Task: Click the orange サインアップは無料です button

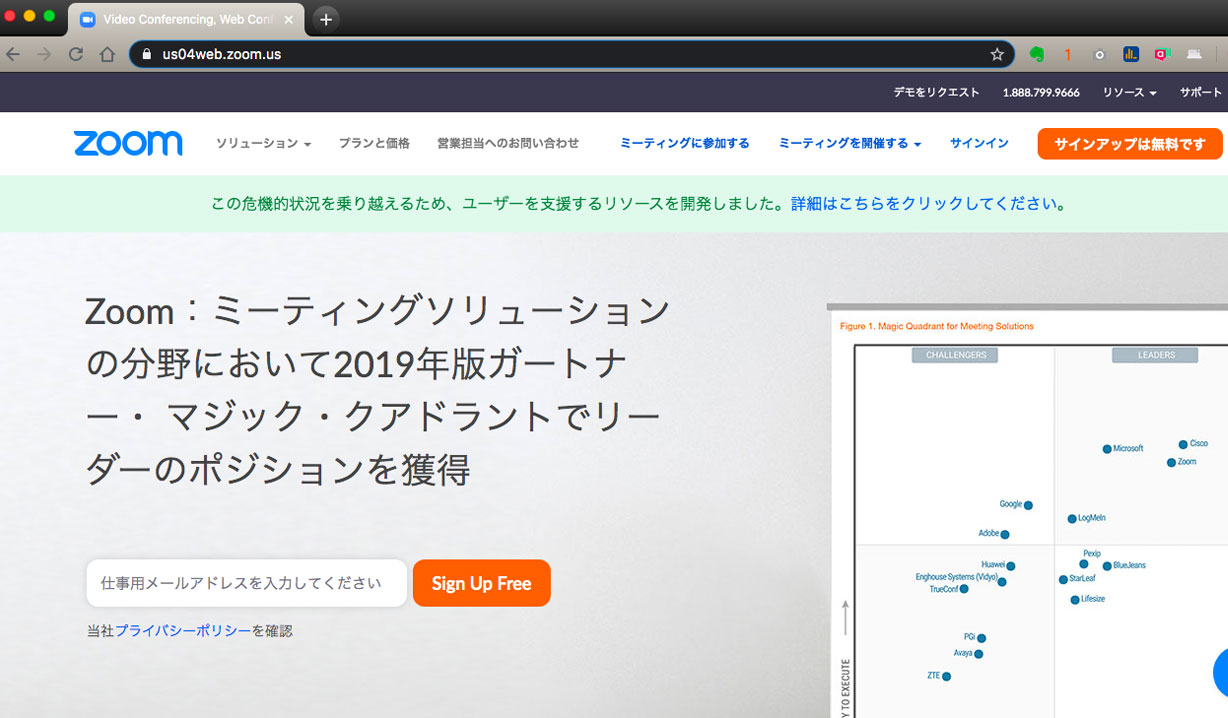Action: tap(1130, 144)
